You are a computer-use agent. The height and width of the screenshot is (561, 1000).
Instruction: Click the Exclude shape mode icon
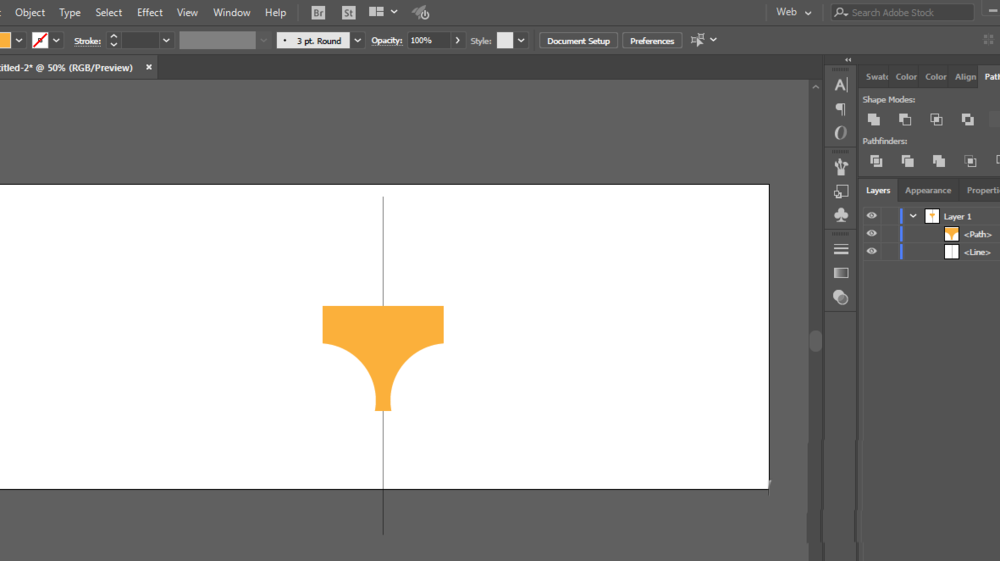(x=967, y=119)
